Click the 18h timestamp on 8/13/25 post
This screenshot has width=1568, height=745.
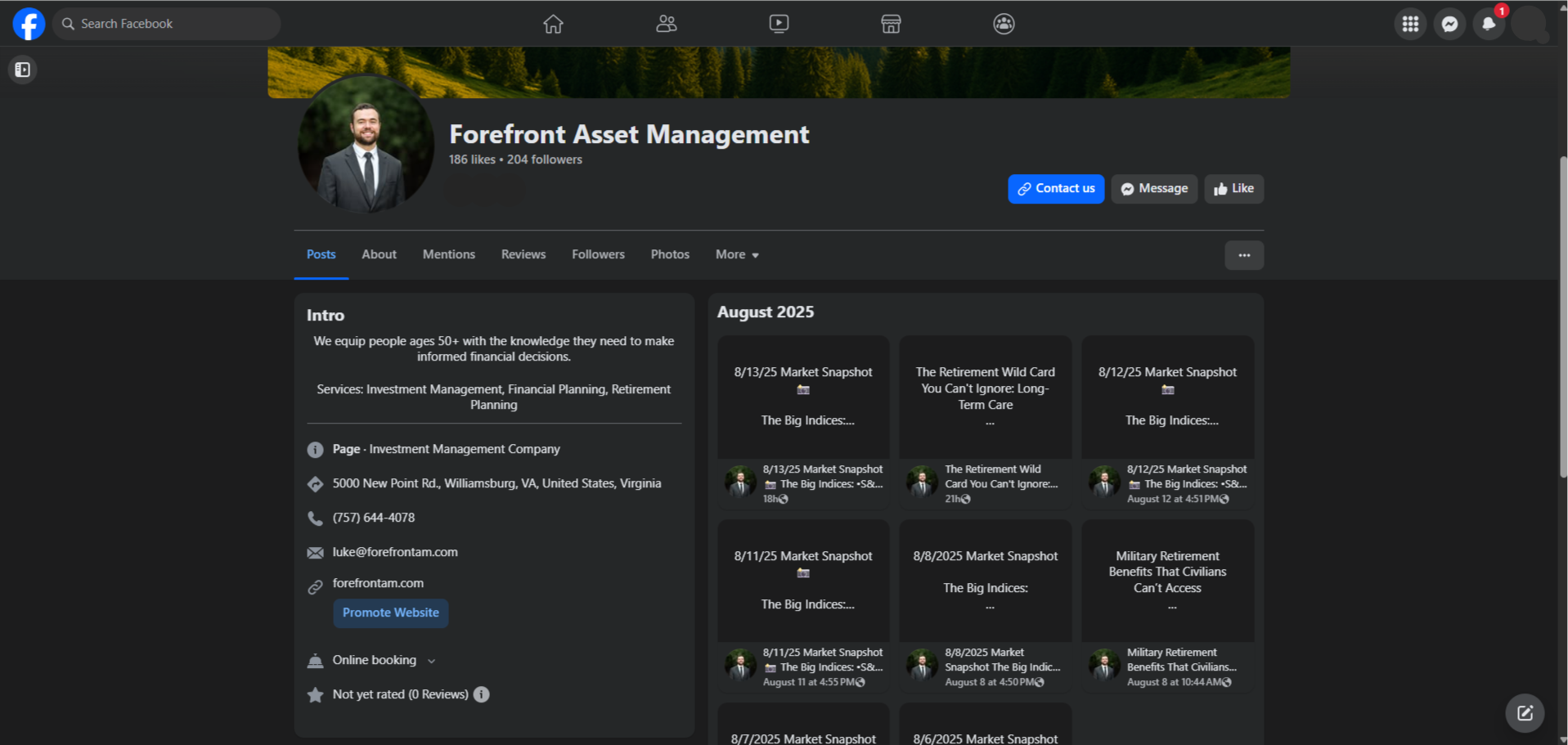[770, 499]
